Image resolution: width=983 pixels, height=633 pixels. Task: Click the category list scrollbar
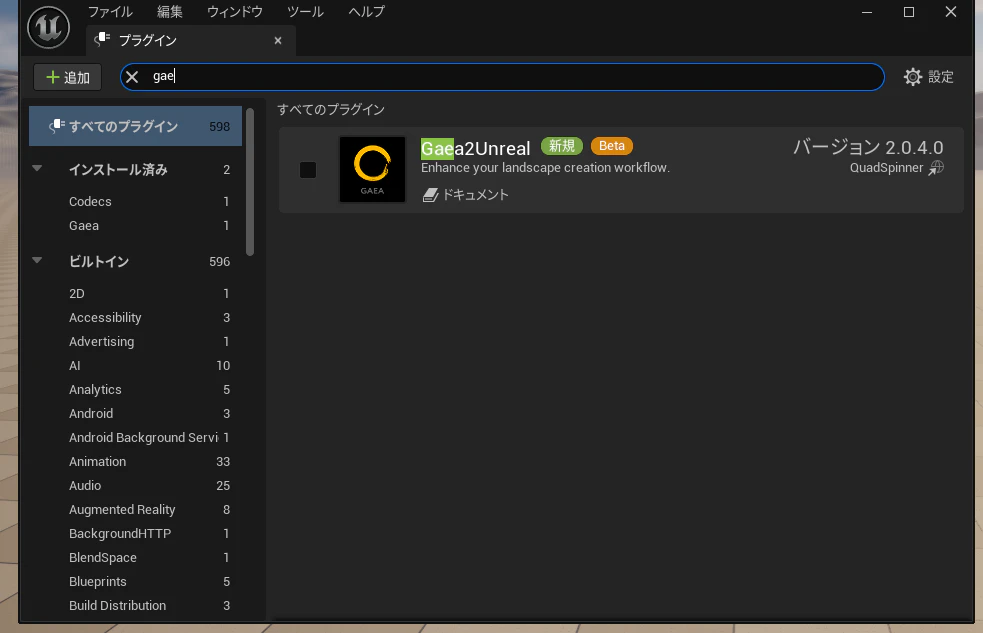point(250,182)
